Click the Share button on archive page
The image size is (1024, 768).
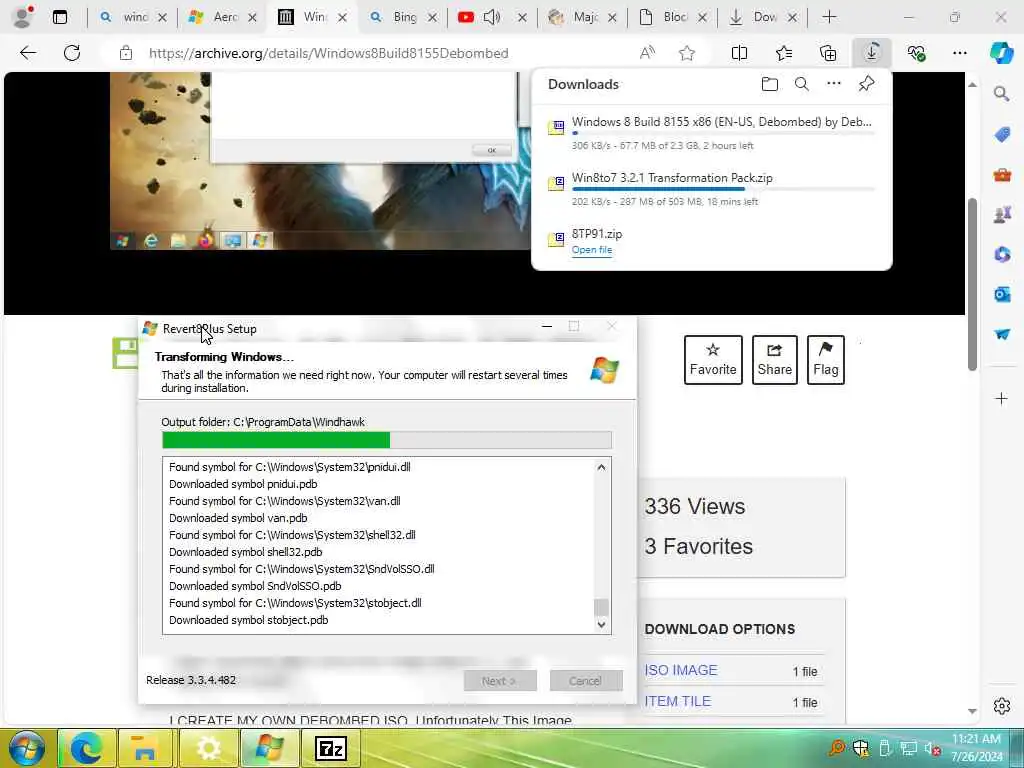tap(775, 360)
